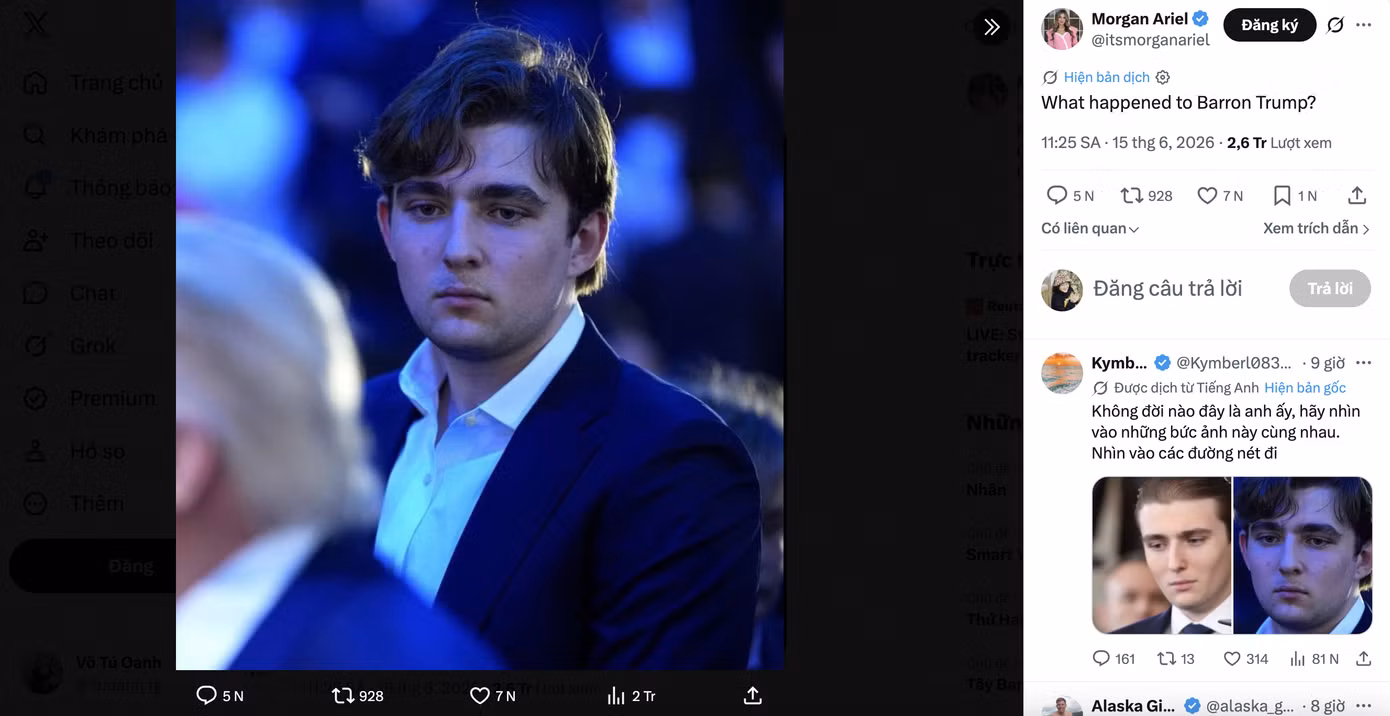Click the reply icon showing 5 N in right panel

point(1070,195)
